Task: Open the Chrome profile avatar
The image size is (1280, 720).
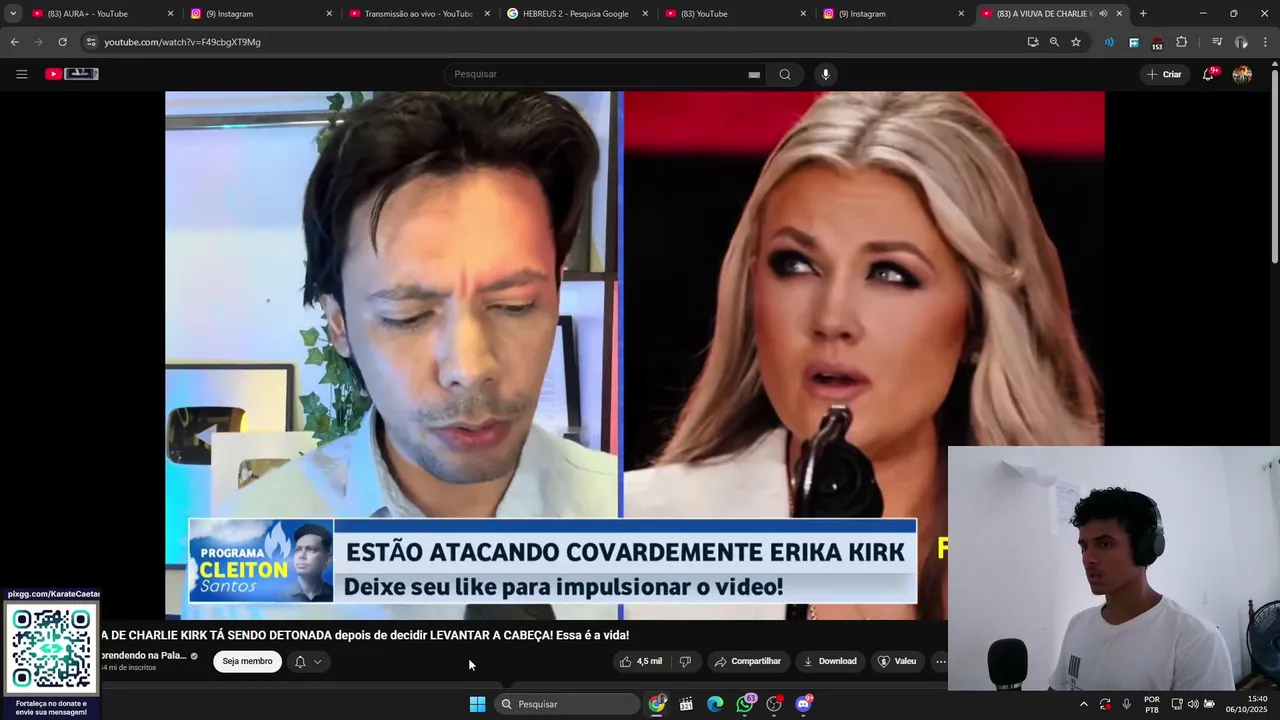Action: pos(1241,42)
